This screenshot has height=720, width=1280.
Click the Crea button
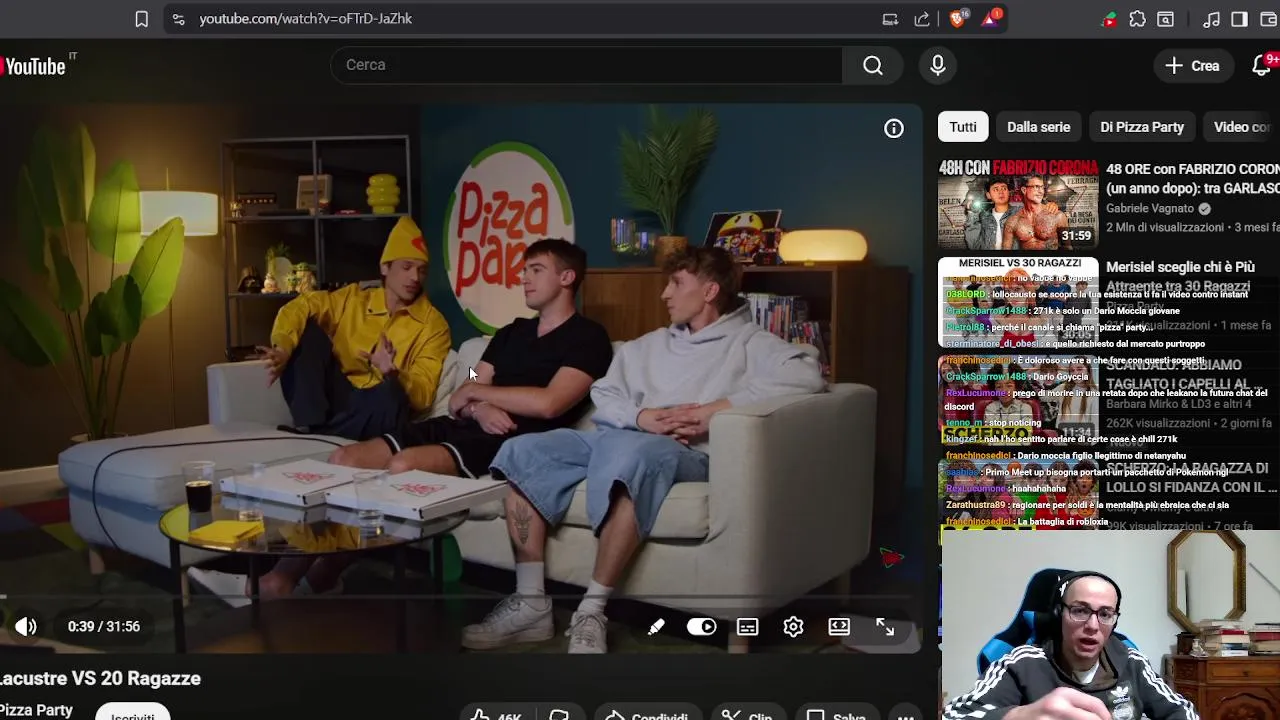click(x=1192, y=65)
